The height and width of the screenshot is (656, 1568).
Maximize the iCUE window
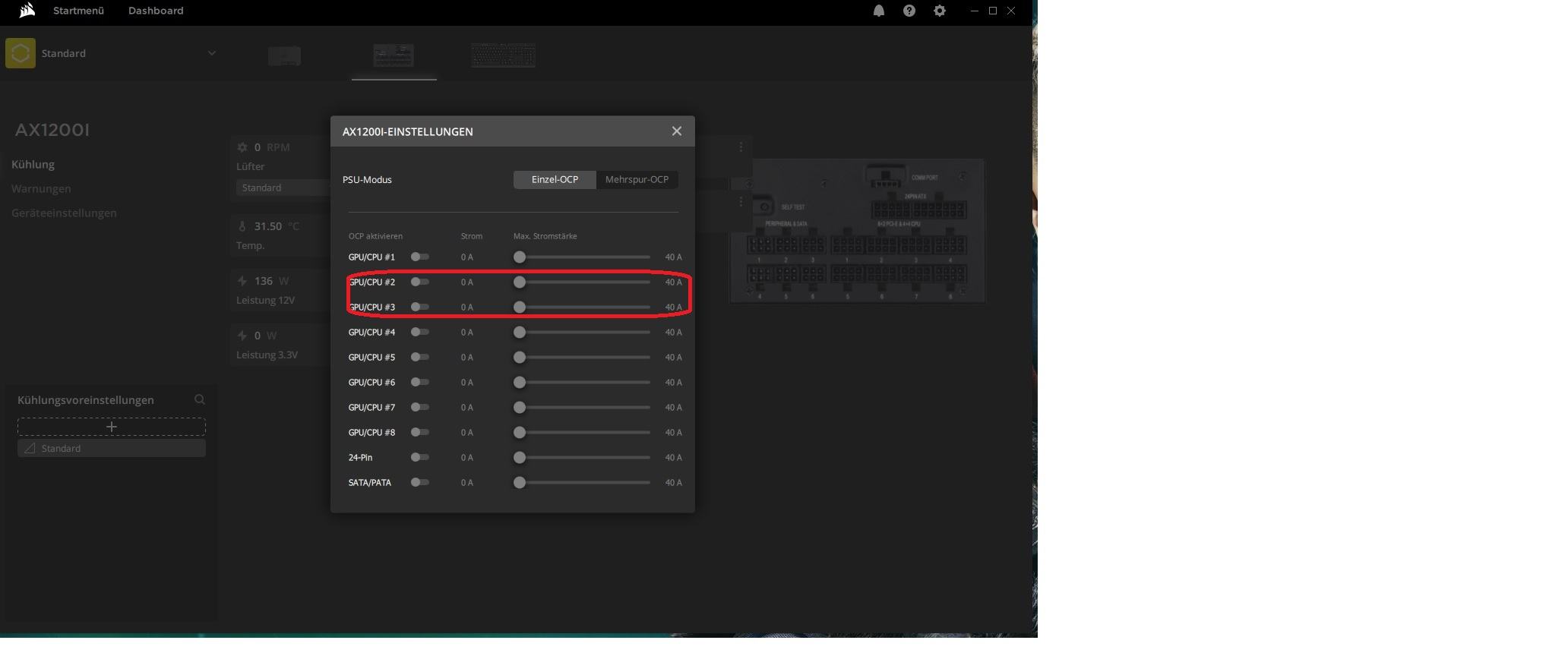992,11
